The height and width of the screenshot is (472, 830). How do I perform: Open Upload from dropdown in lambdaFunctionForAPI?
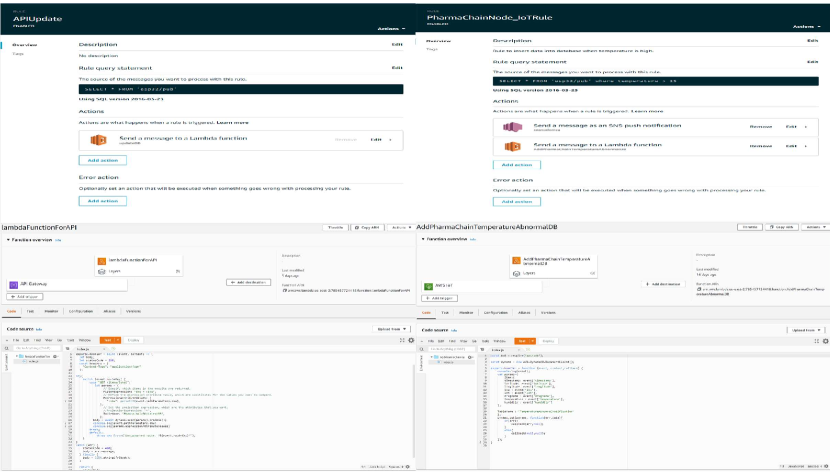(392, 329)
